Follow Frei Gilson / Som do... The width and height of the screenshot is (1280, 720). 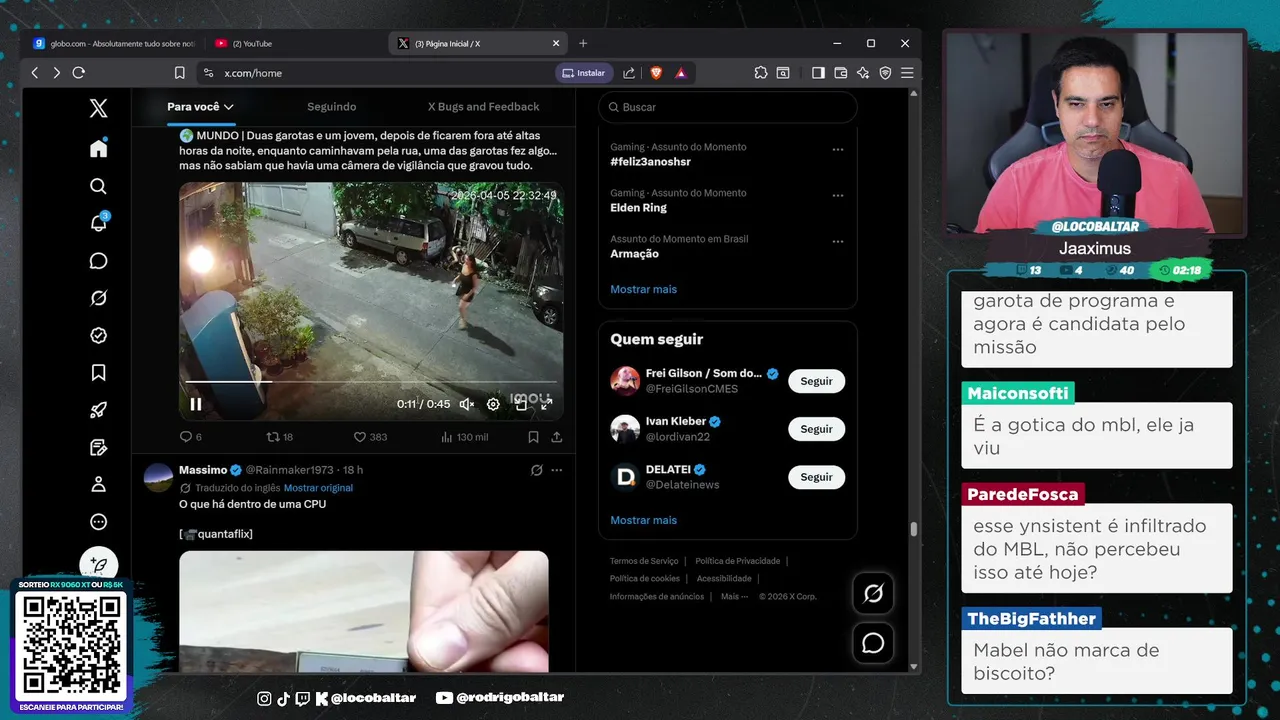[x=816, y=381]
